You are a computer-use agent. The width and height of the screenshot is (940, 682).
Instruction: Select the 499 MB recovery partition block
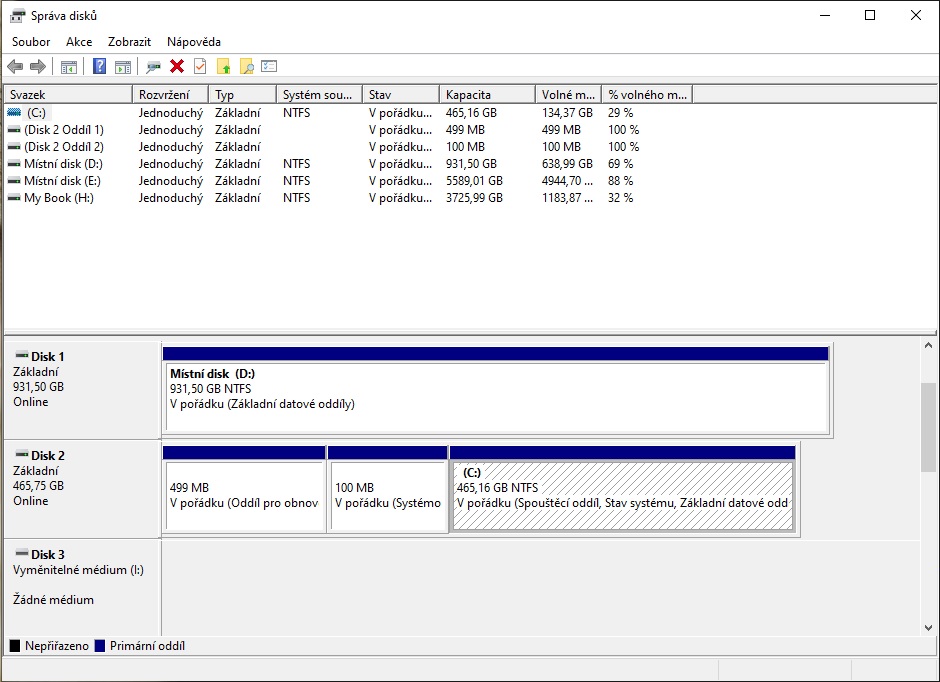click(x=244, y=496)
